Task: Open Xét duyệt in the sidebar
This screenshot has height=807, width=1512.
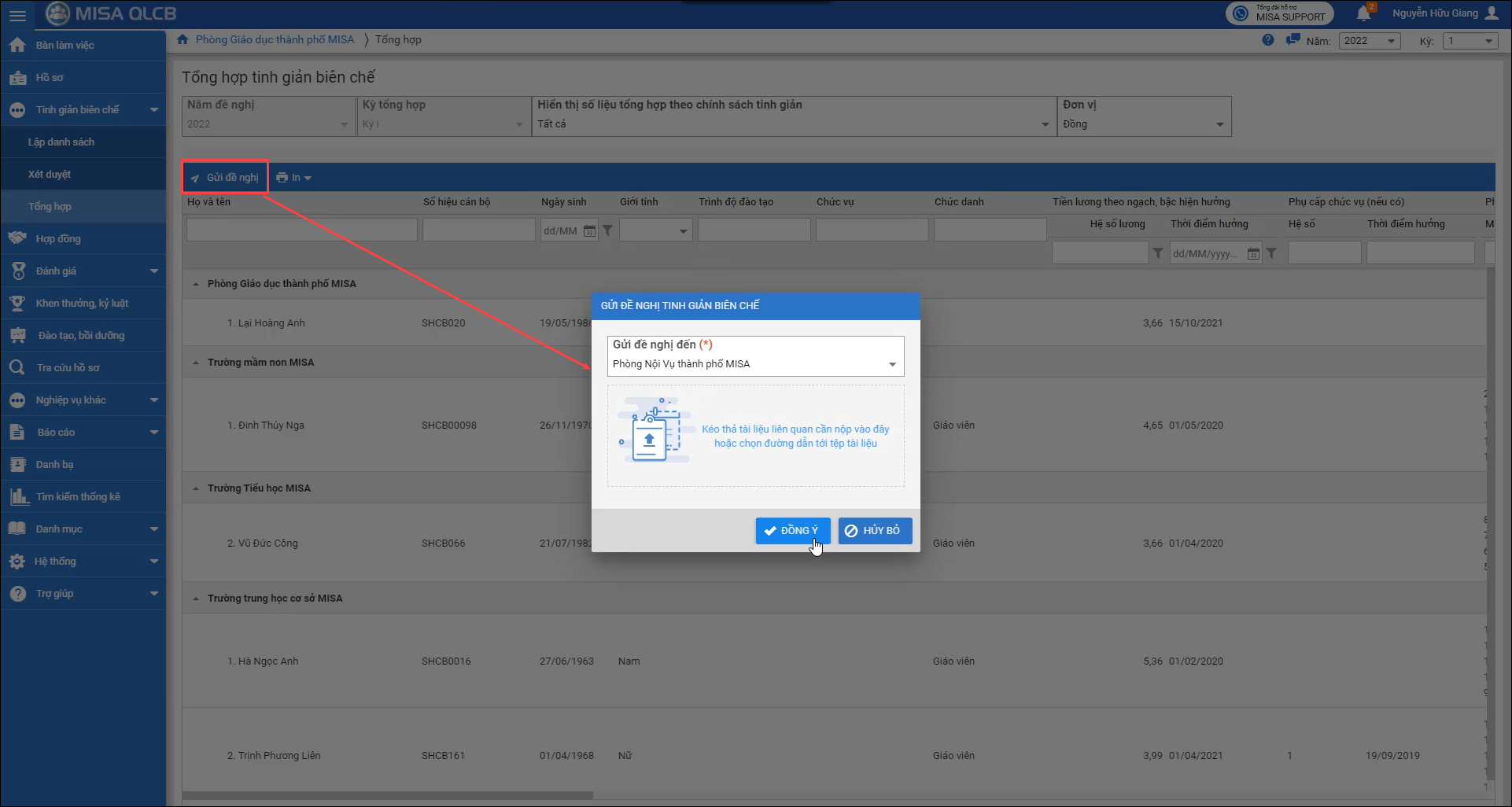Action: point(50,175)
